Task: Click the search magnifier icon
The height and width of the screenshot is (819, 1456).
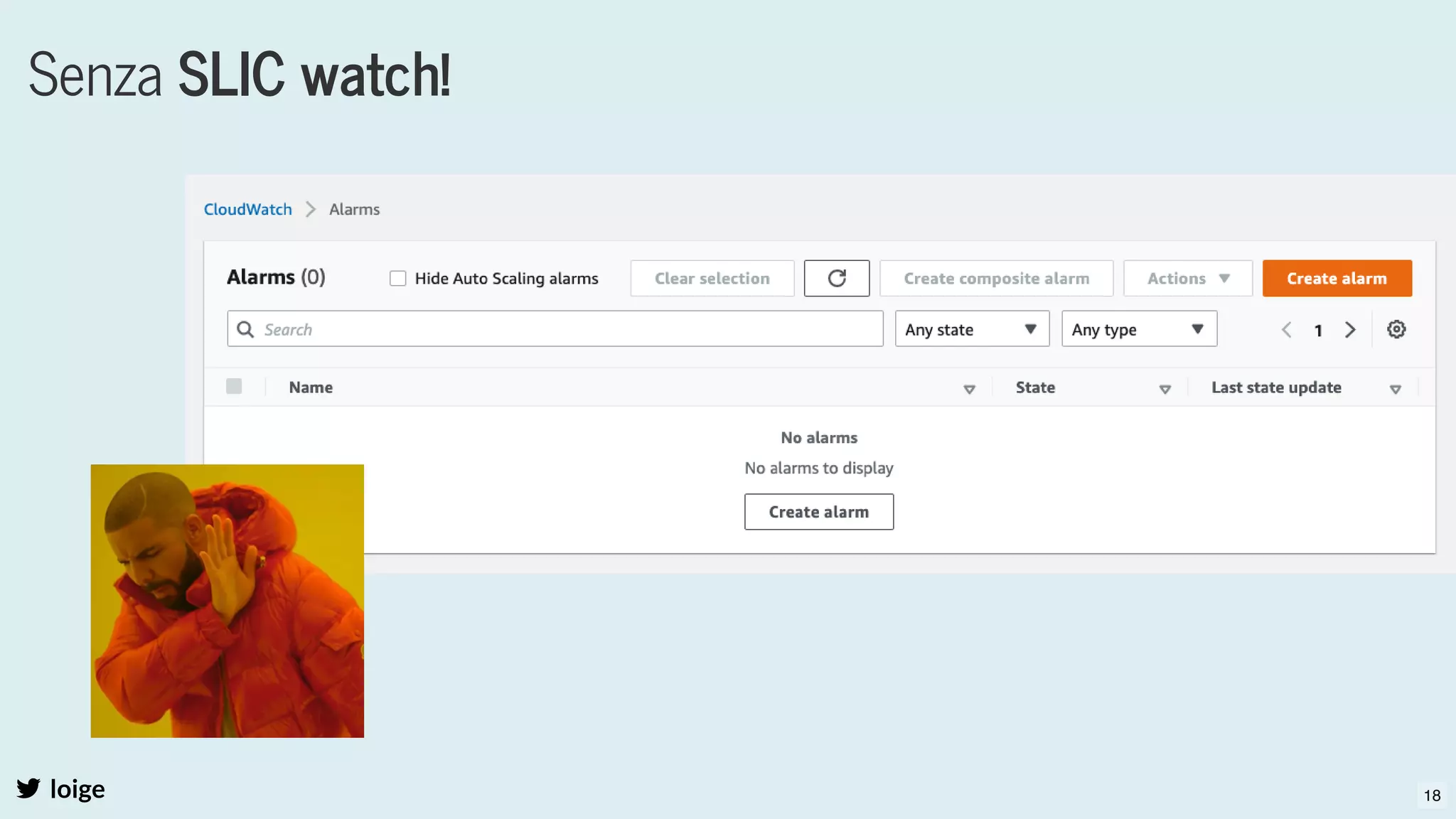Action: 245,329
